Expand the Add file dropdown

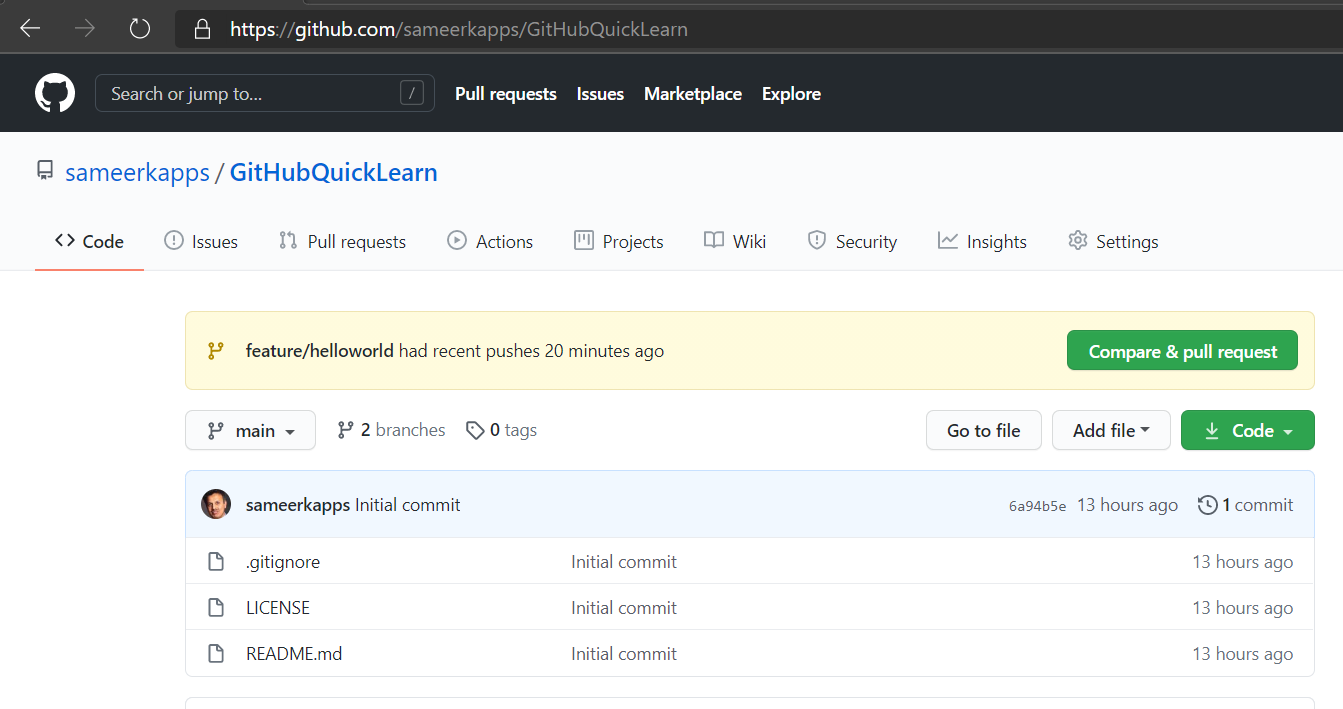pos(1111,429)
